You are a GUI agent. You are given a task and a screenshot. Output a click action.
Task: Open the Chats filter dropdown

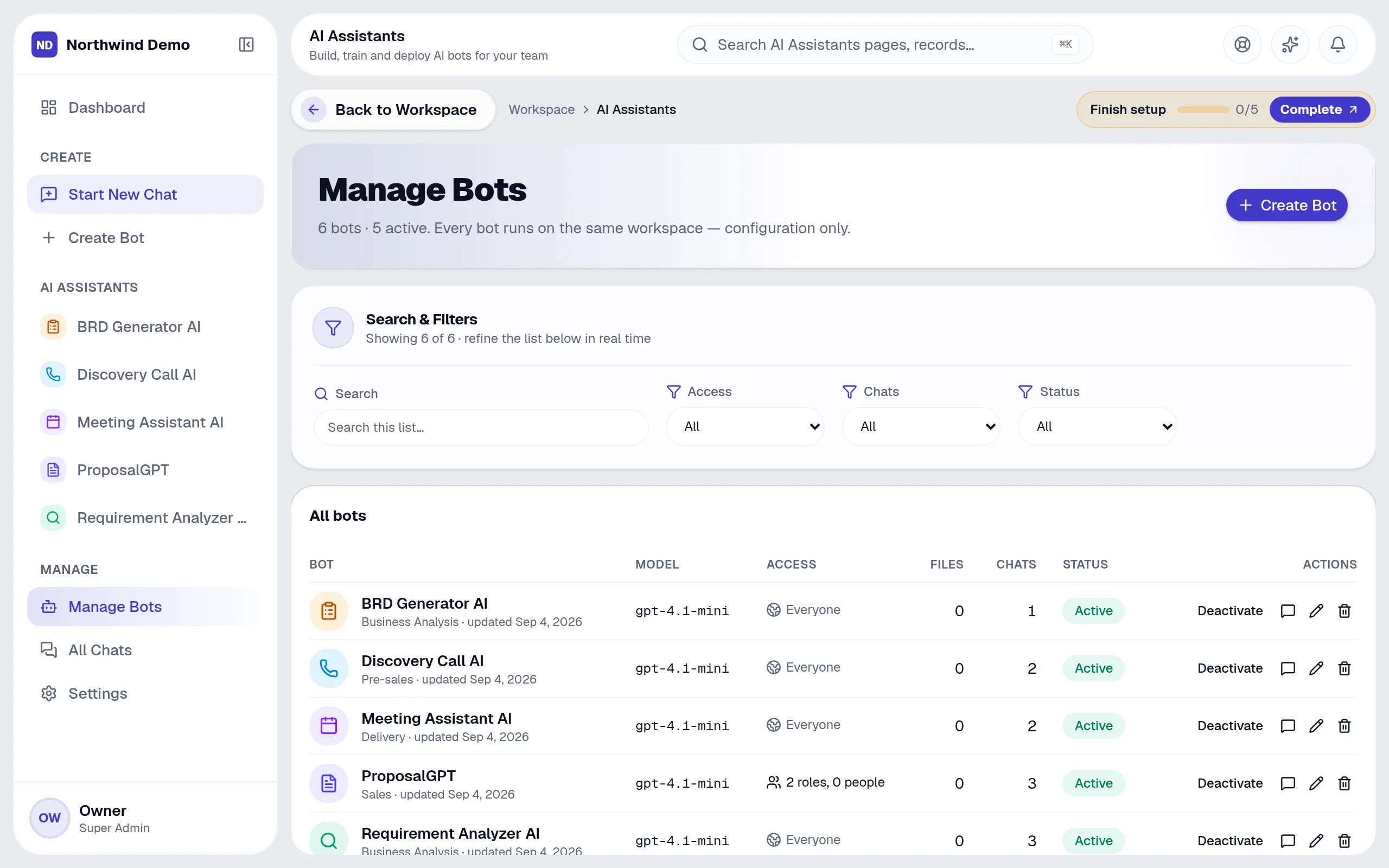coord(921,426)
